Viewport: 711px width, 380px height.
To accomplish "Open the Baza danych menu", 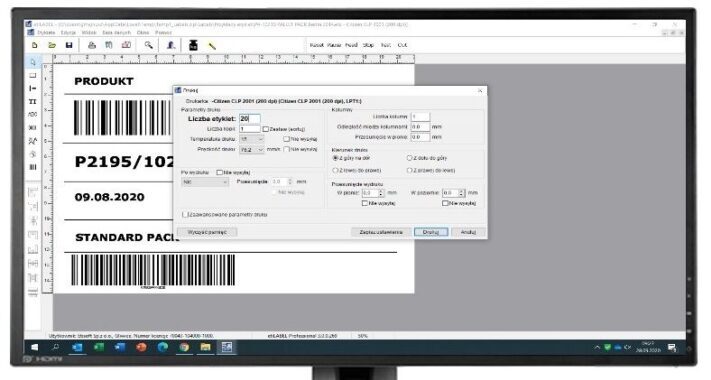I will click(x=116, y=33).
